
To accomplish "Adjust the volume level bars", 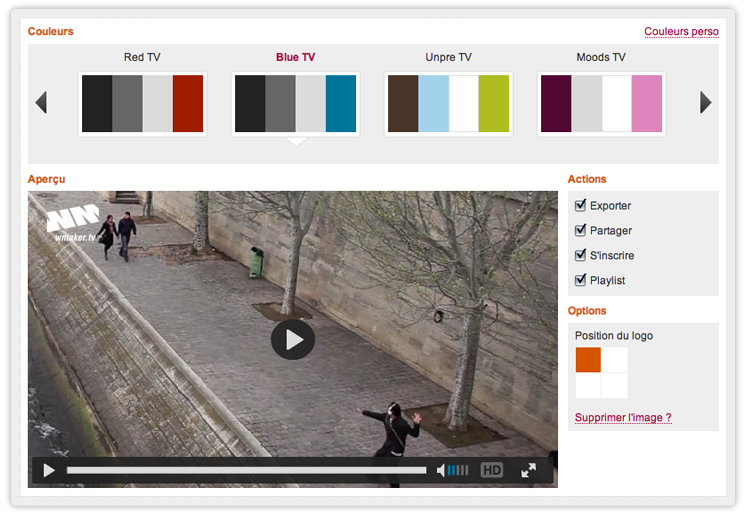I will pos(458,470).
